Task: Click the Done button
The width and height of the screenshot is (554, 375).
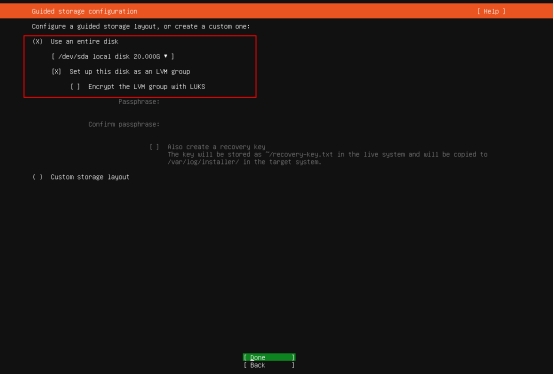Action: coord(269,357)
